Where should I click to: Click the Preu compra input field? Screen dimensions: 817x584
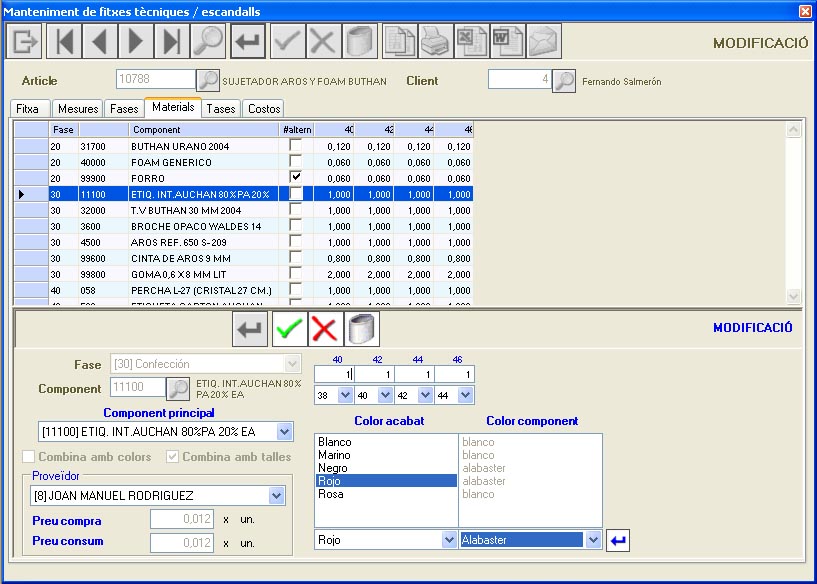[x=181, y=519]
